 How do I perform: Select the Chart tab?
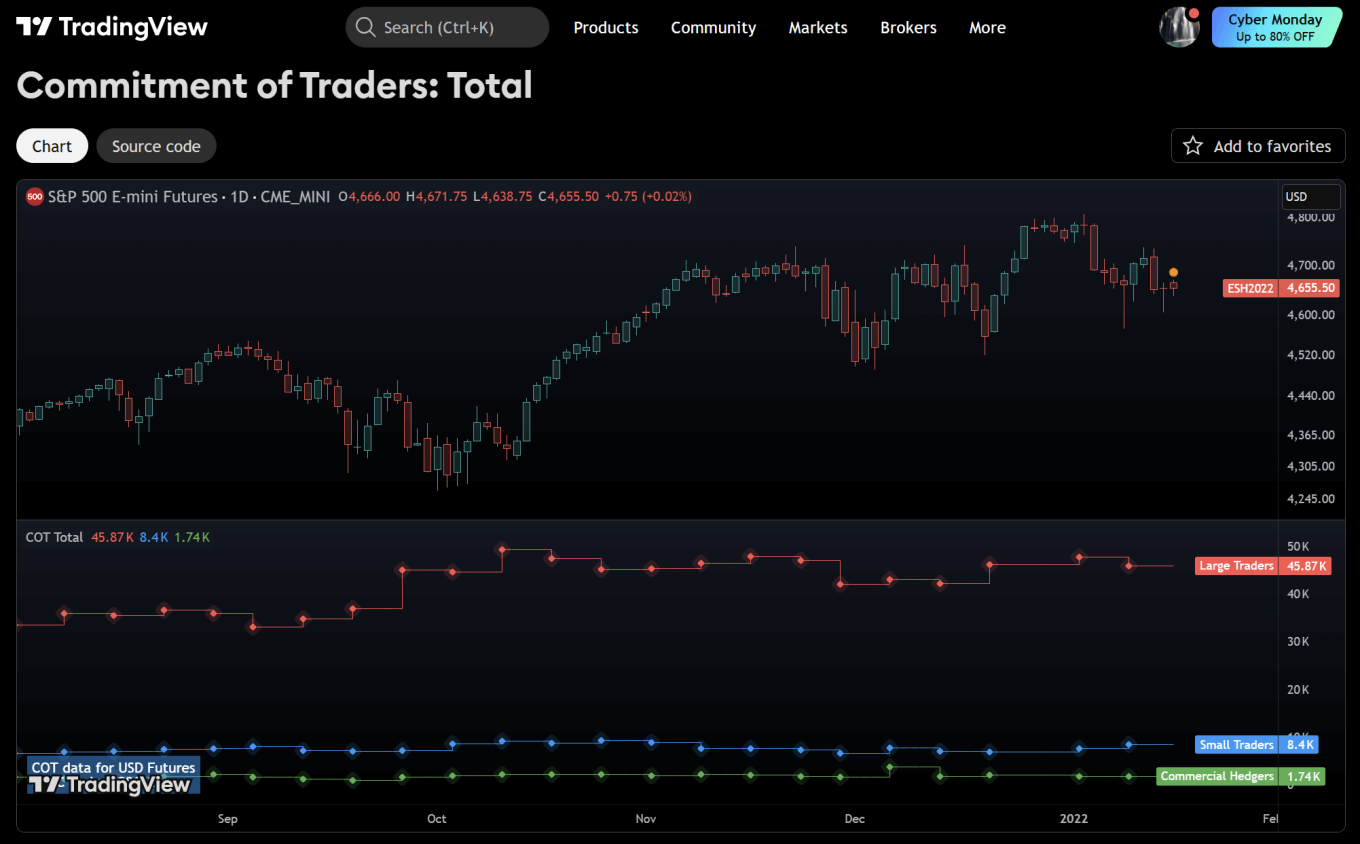[51, 145]
